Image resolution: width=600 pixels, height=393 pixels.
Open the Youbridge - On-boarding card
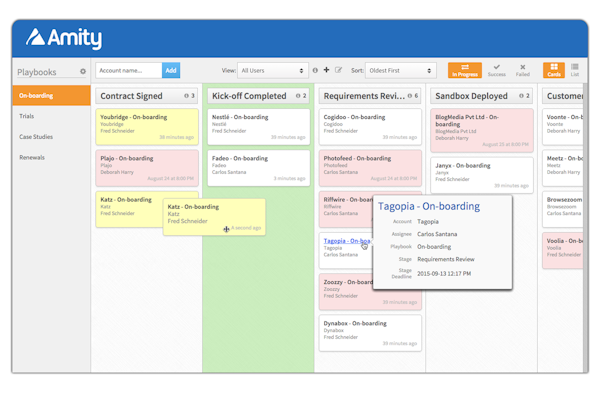147,127
